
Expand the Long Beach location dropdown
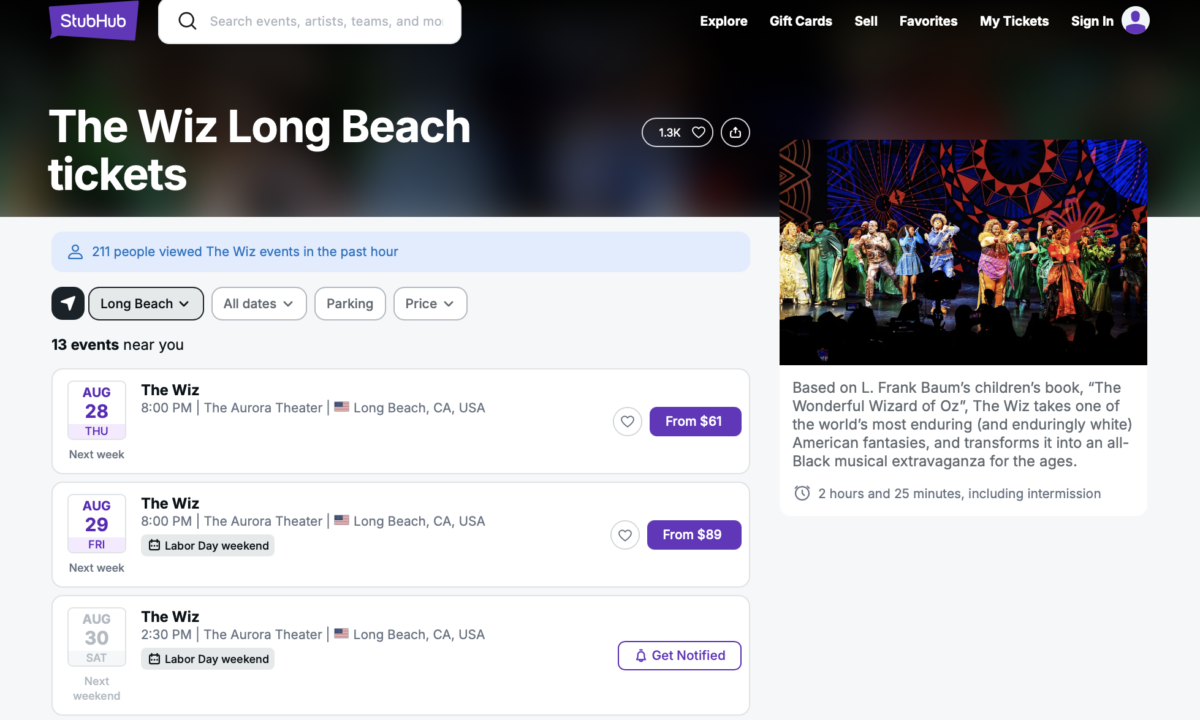pos(146,304)
